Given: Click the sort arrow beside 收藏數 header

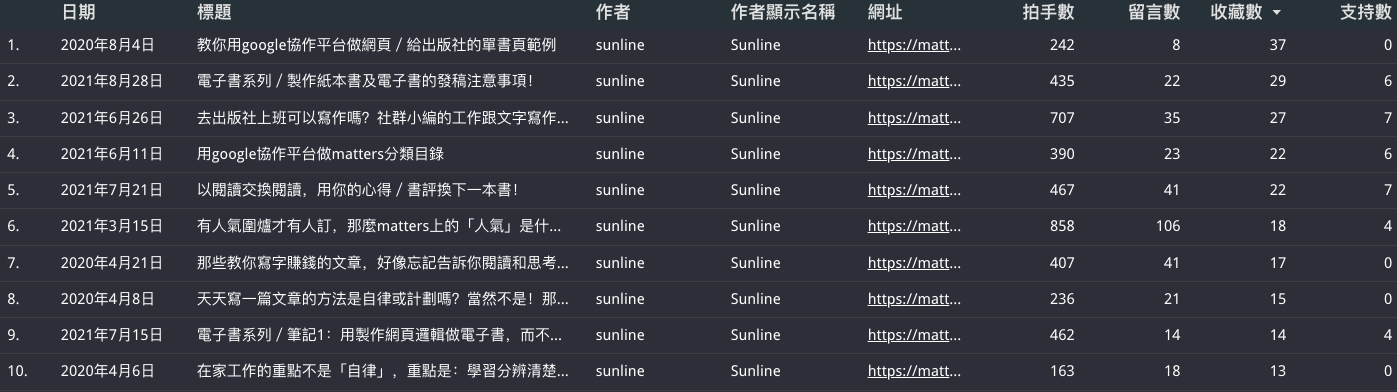Looking at the screenshot, I should click(1276, 14).
